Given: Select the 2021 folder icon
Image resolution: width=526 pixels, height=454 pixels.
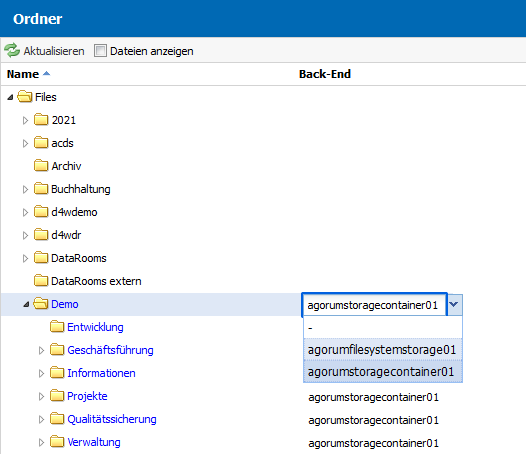Looking at the screenshot, I should click(41, 120).
